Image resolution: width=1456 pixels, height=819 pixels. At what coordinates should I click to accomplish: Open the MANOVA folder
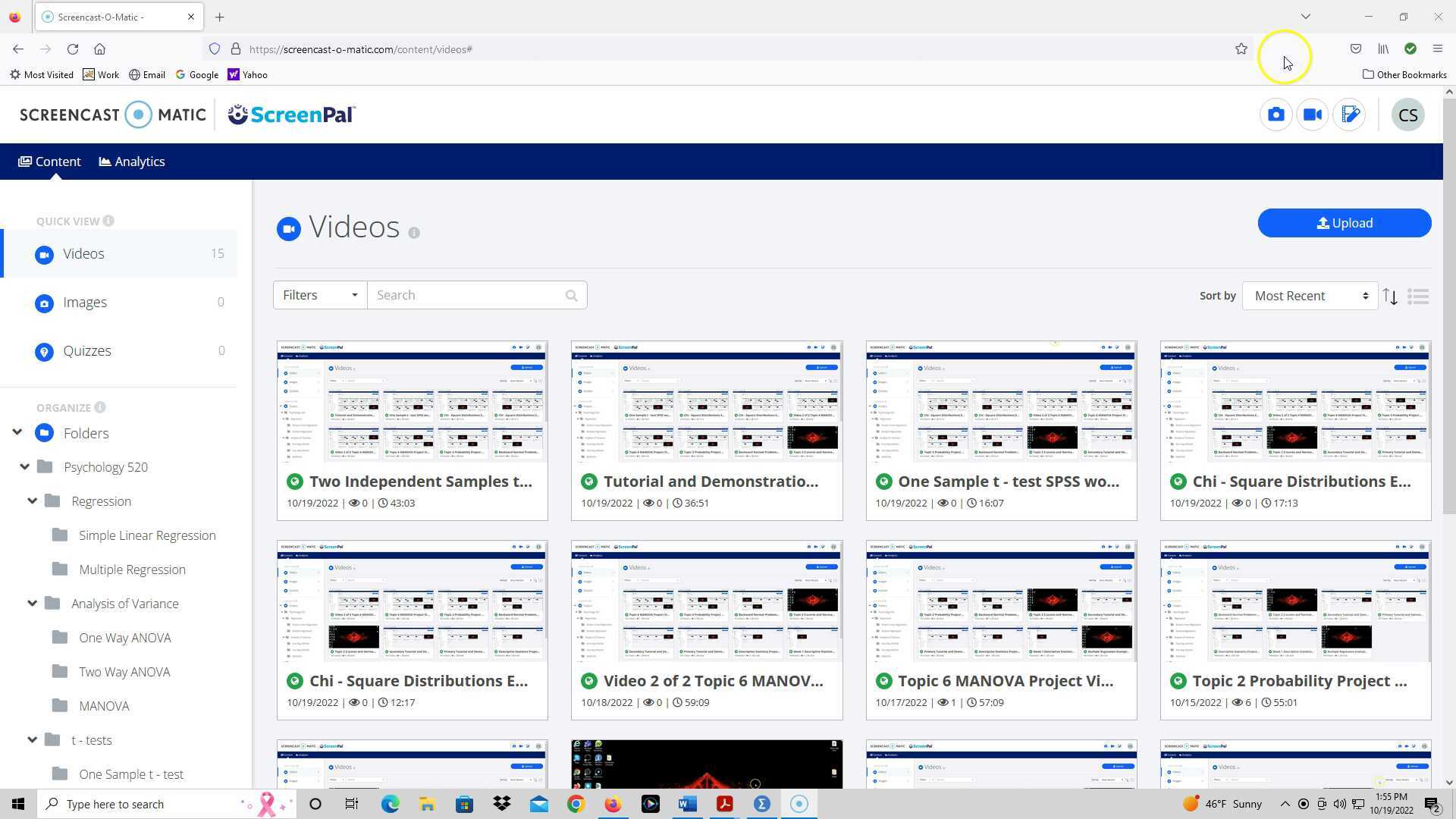(x=104, y=706)
